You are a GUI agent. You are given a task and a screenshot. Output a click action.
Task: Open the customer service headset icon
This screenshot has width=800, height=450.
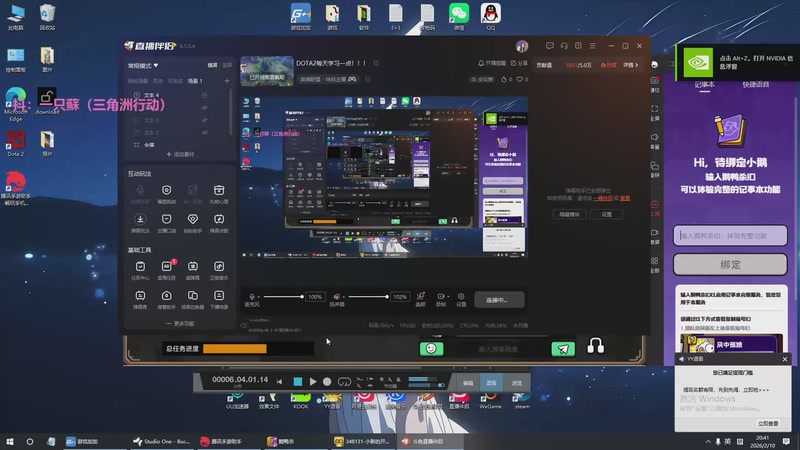pyautogui.click(x=564, y=46)
